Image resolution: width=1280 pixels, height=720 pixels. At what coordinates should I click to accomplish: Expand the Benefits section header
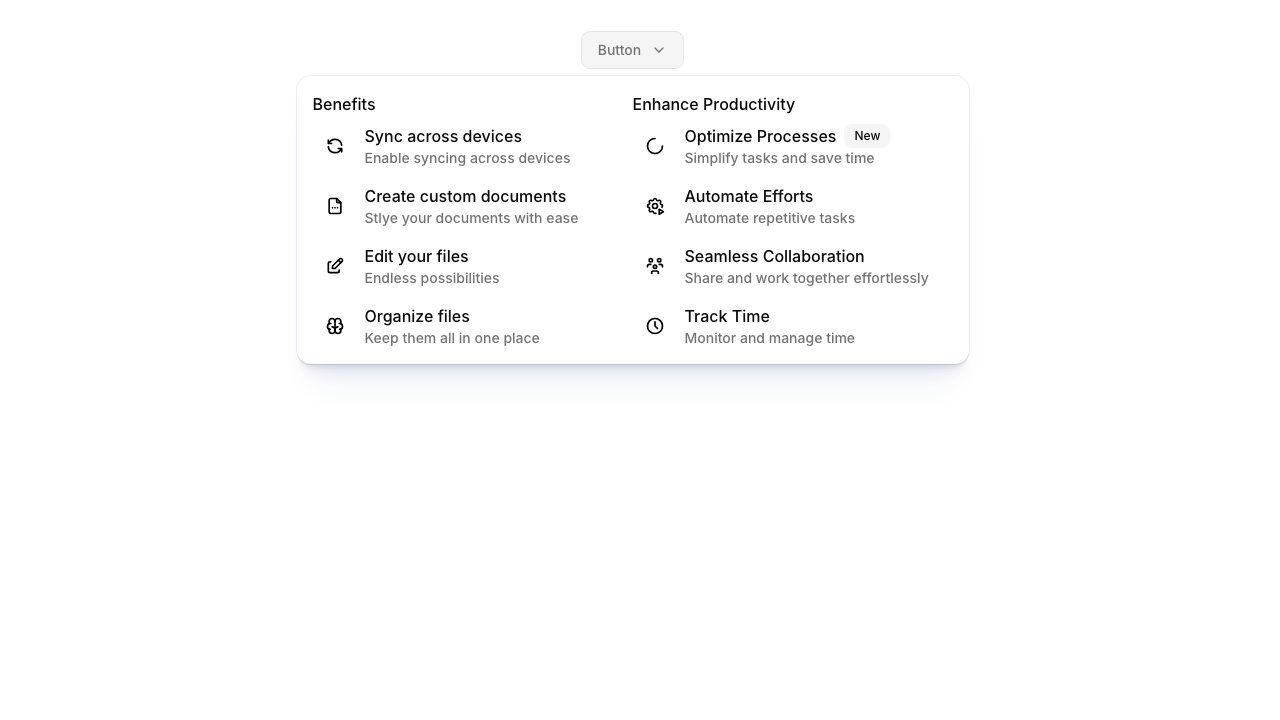(x=344, y=104)
